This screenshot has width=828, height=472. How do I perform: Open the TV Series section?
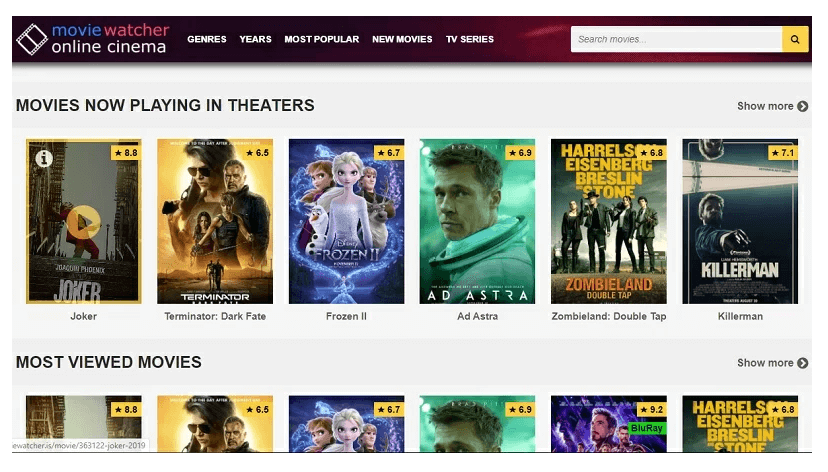click(x=469, y=39)
